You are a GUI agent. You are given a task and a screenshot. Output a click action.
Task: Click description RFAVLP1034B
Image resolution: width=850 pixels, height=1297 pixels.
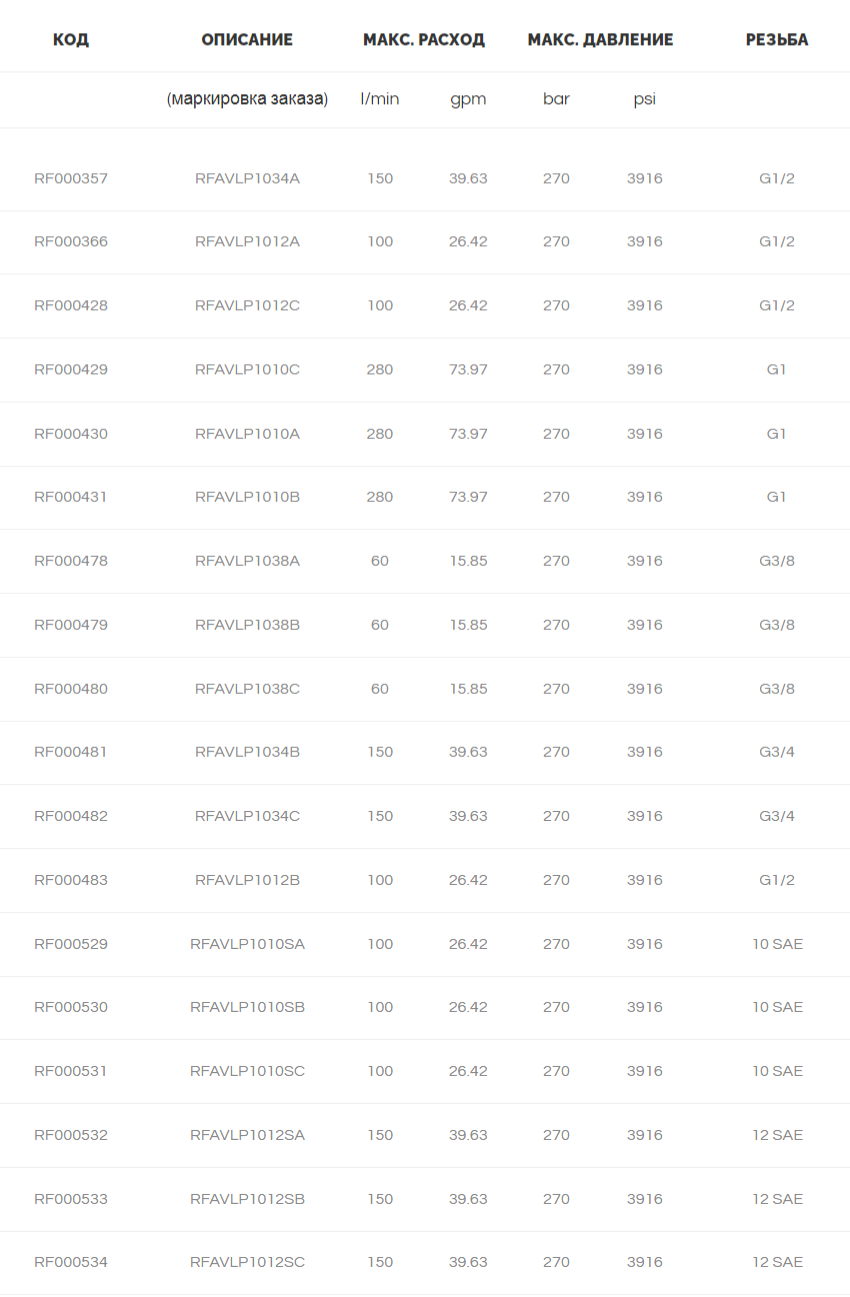[x=247, y=752]
